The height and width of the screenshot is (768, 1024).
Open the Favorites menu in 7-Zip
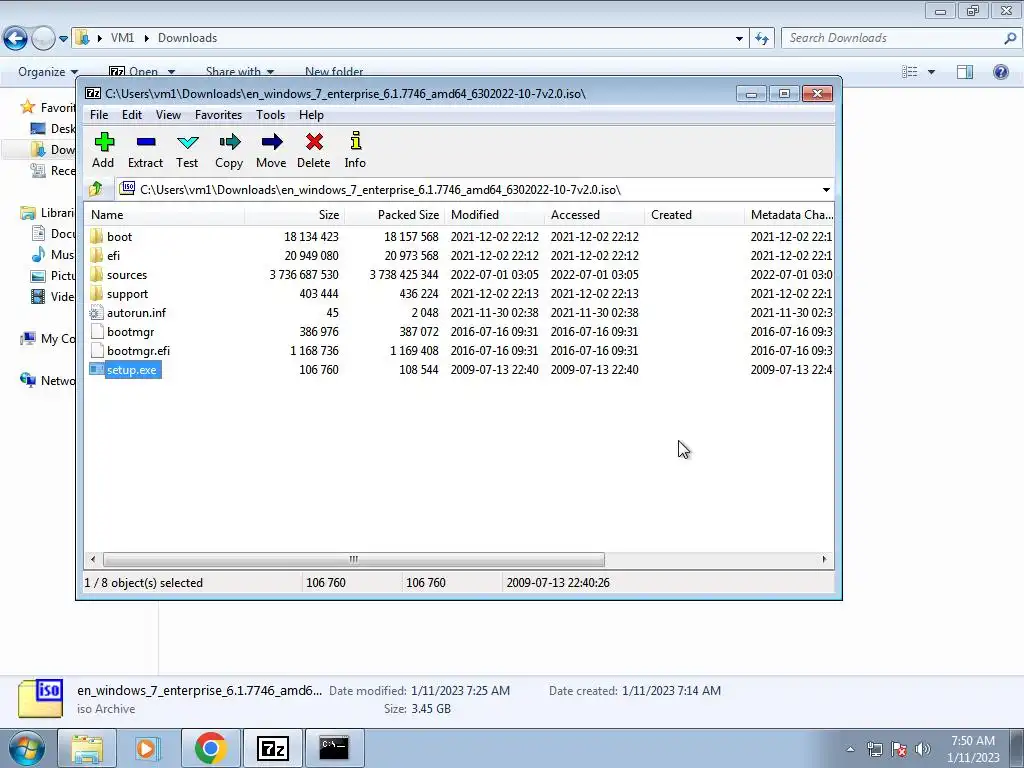click(219, 115)
